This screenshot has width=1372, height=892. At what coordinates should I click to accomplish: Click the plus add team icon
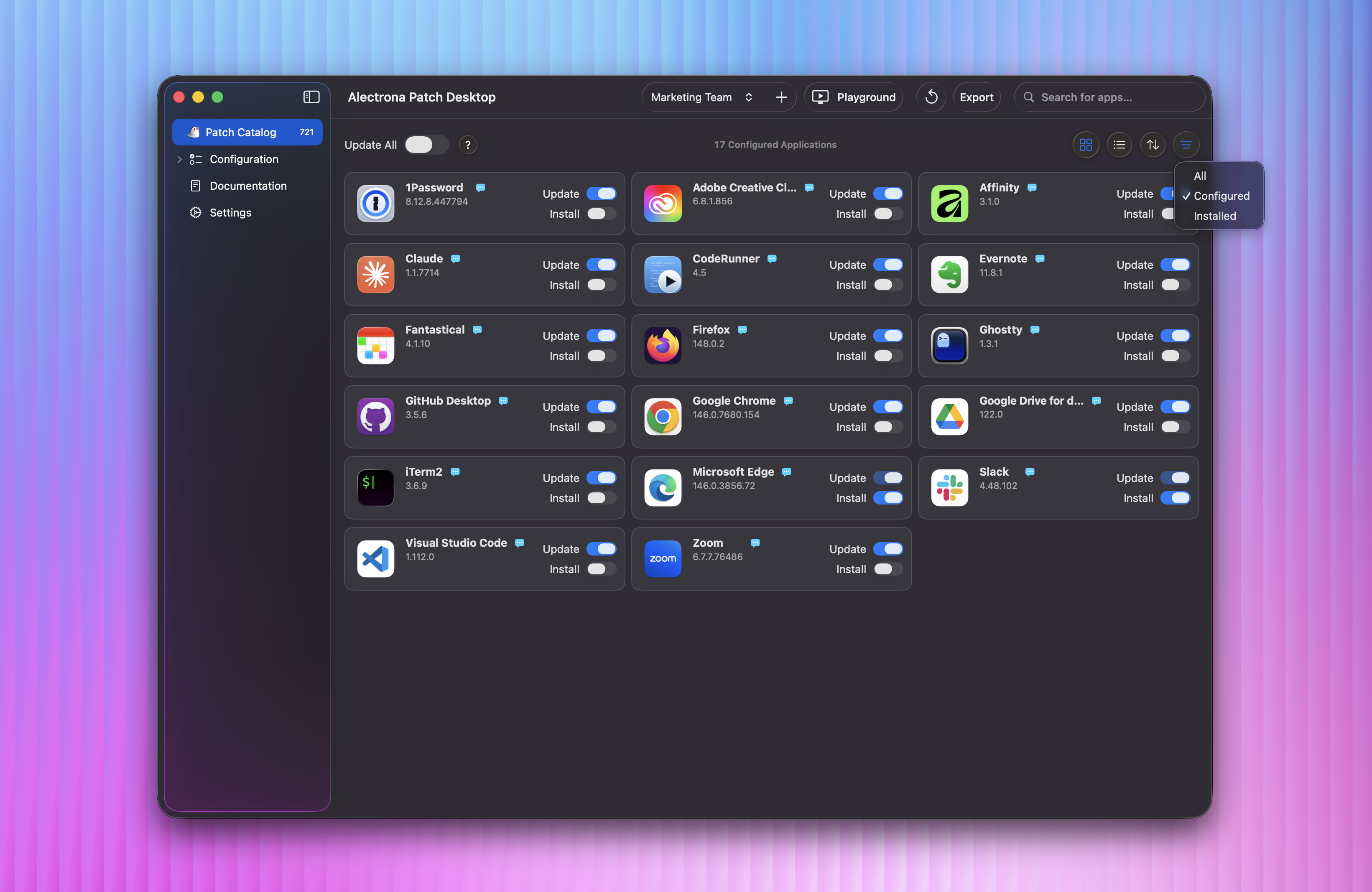[781, 97]
